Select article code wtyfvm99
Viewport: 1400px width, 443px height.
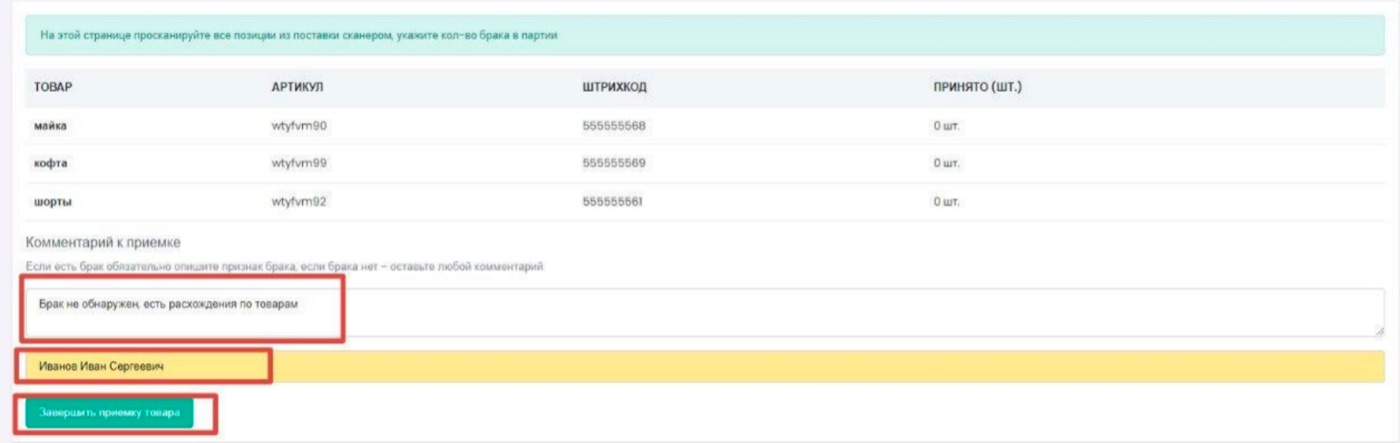coord(300,163)
